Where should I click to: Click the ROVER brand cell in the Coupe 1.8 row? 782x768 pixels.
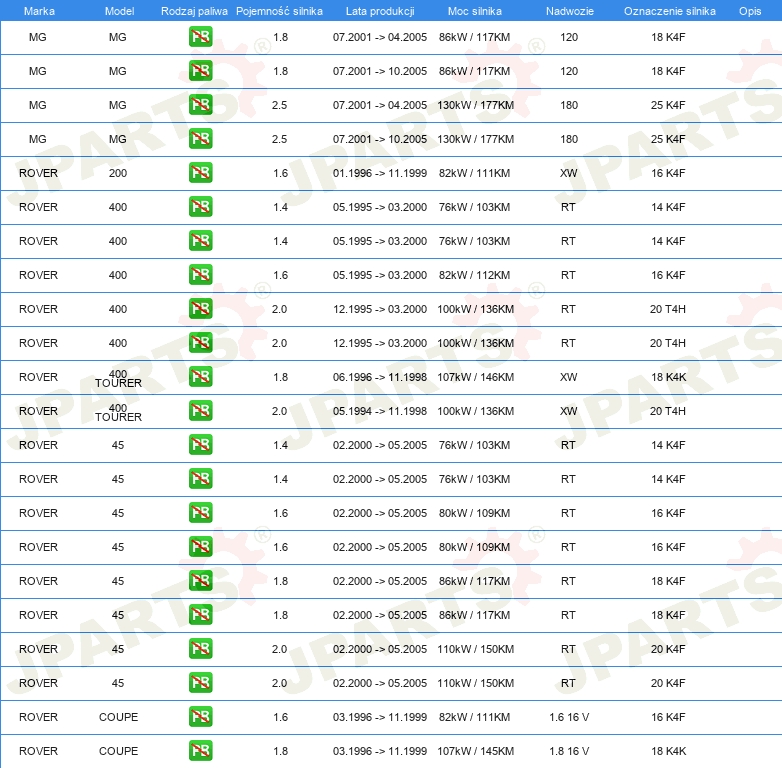pos(38,751)
